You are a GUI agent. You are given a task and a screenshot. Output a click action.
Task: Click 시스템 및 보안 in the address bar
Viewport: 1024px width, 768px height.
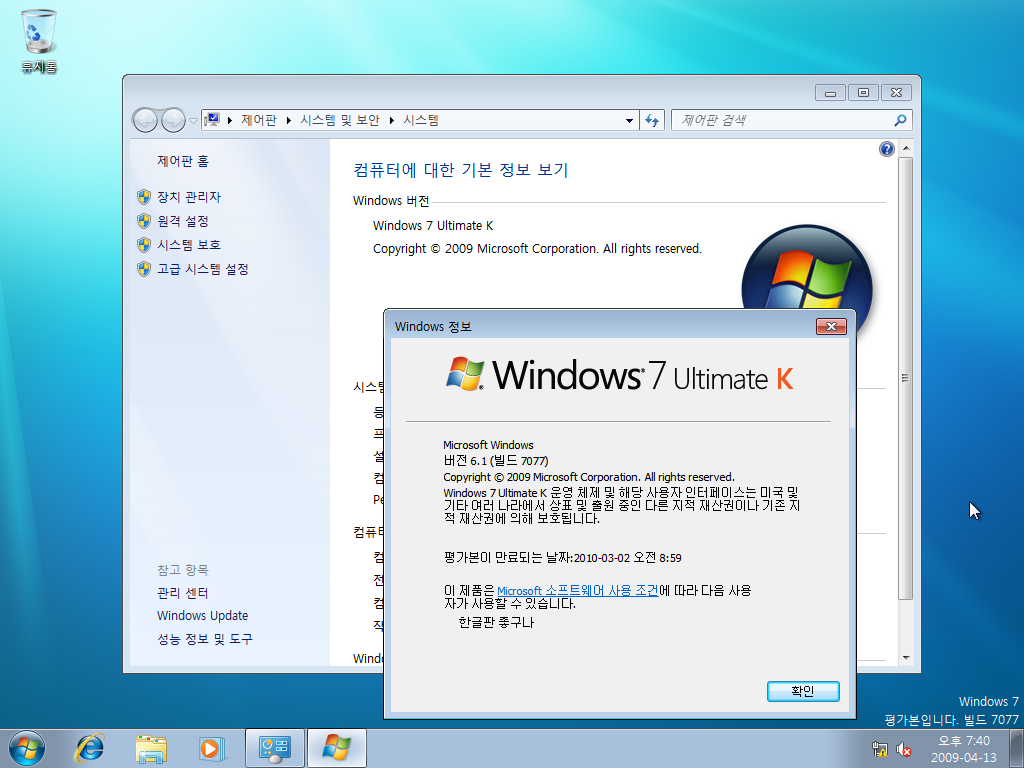pos(340,120)
